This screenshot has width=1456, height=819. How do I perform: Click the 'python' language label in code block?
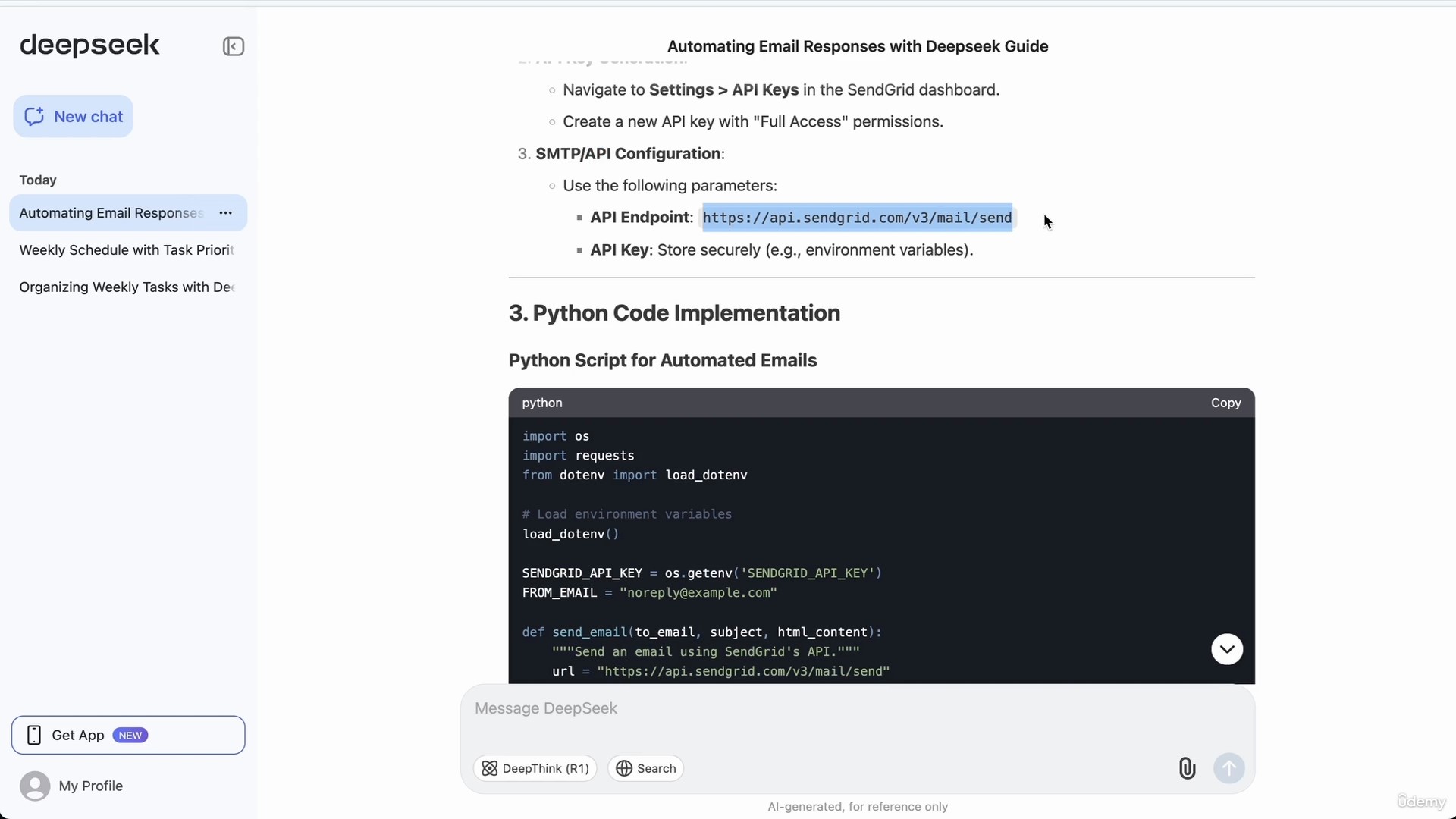pyautogui.click(x=541, y=403)
